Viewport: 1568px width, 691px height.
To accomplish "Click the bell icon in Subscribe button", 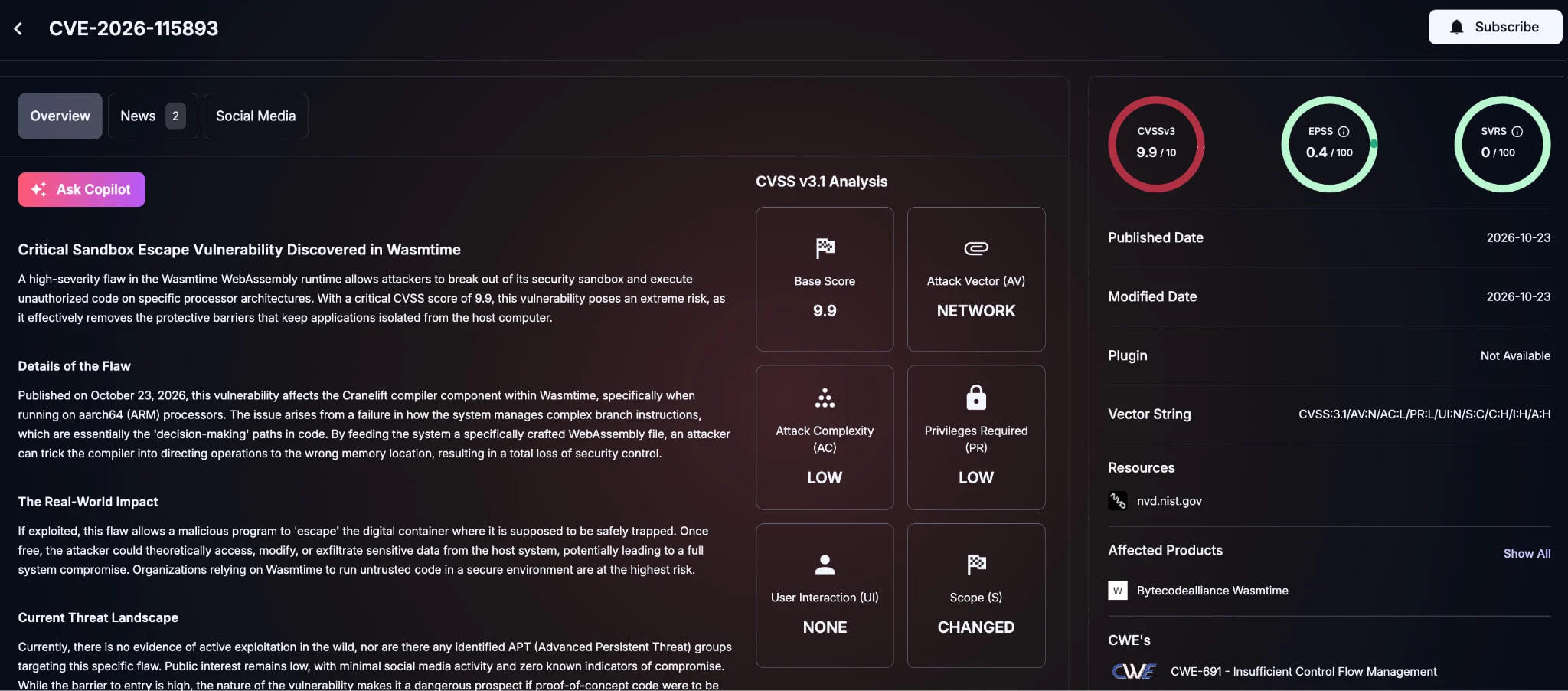I will [x=1456, y=27].
